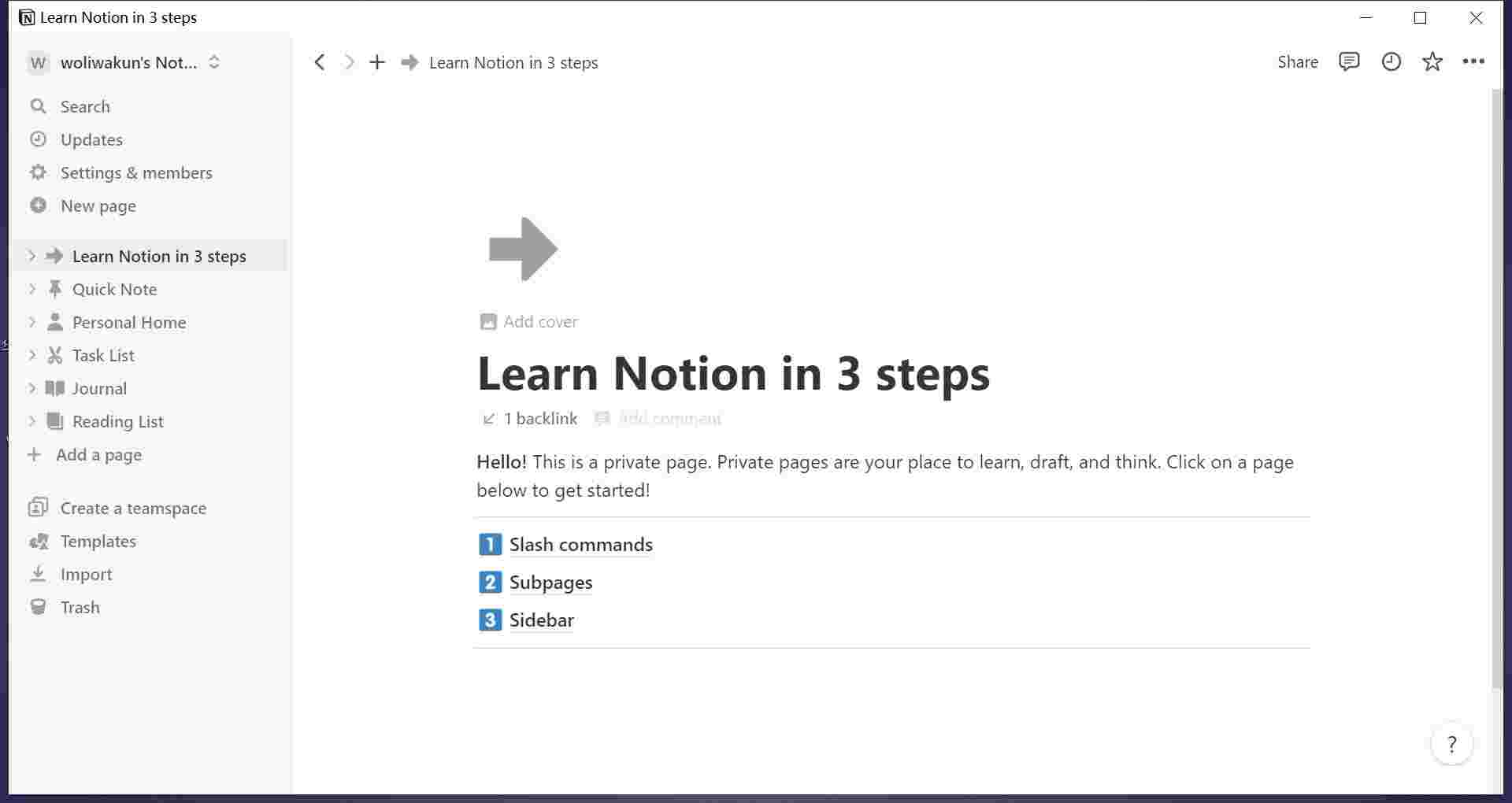
Task: Open page history via the clock icon
Action: [x=1392, y=61]
